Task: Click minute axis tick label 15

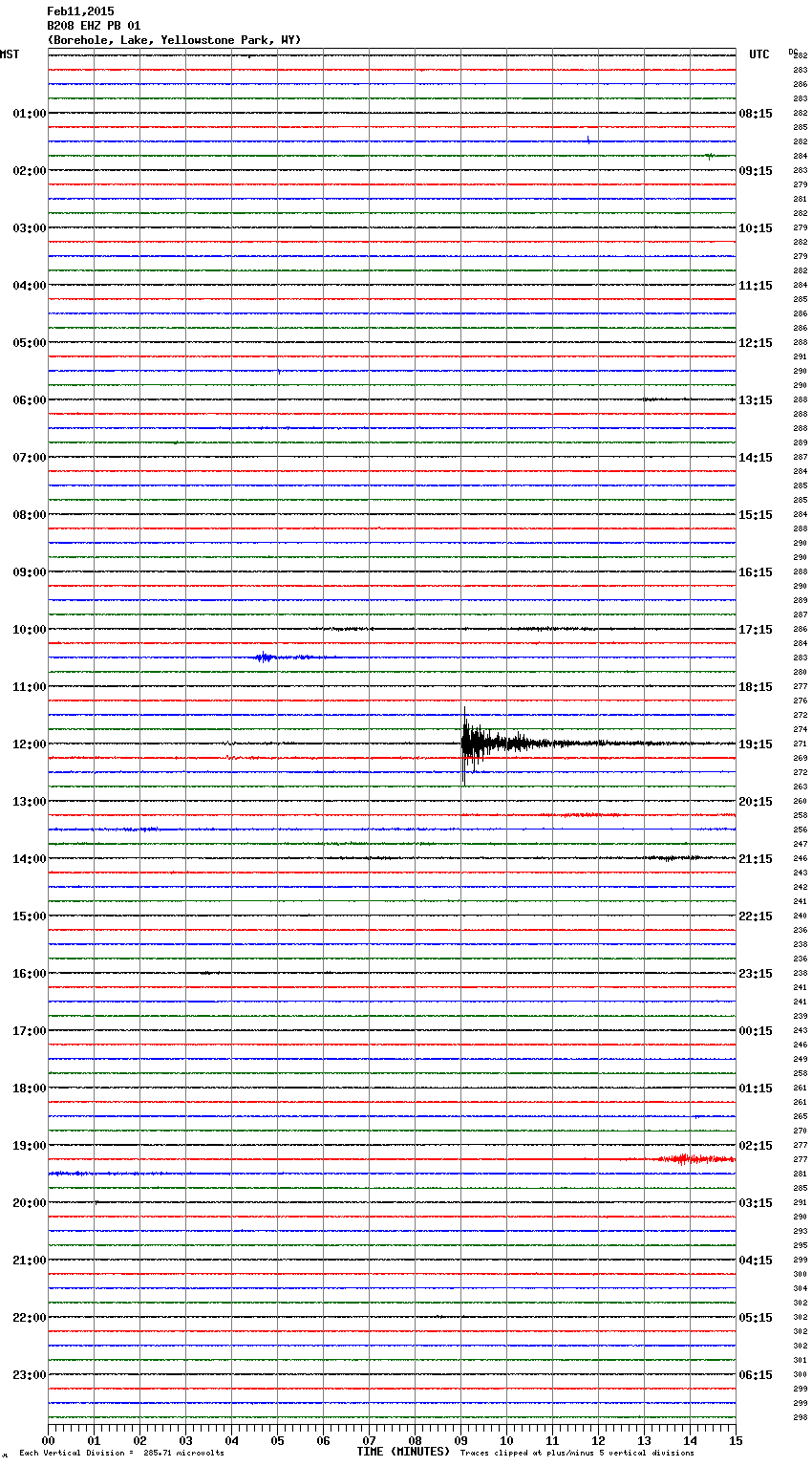Action: pos(736,1440)
